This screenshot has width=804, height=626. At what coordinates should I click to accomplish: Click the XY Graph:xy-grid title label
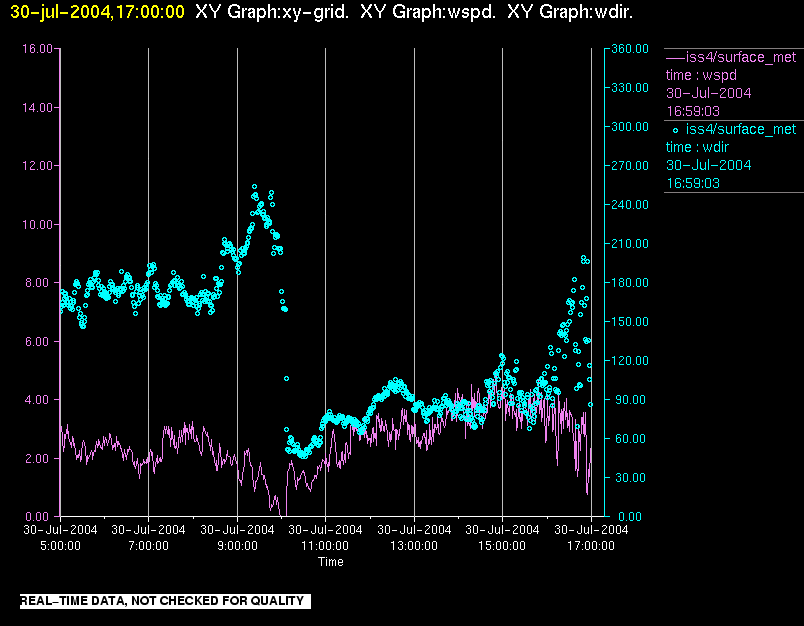pos(272,12)
